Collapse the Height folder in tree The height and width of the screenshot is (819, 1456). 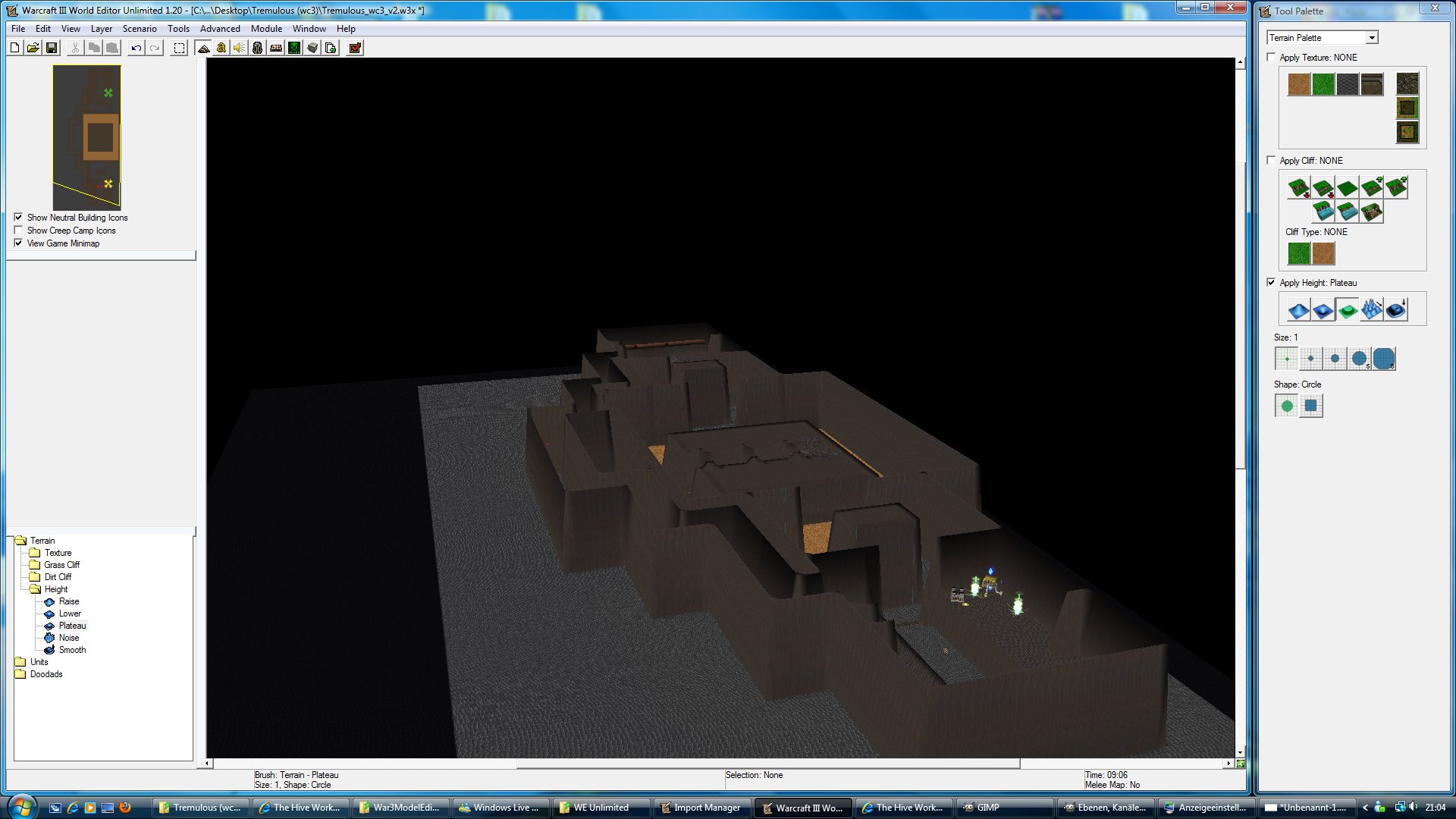[x=35, y=589]
